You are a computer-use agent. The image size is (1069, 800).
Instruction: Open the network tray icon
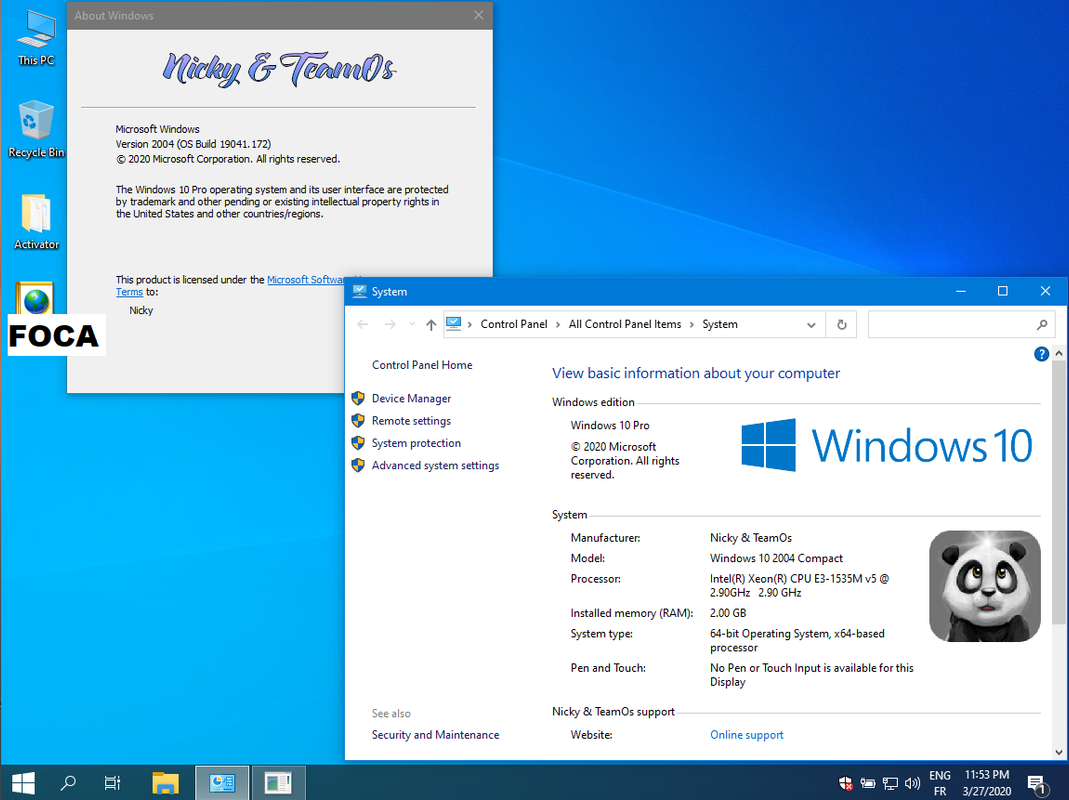[890, 783]
